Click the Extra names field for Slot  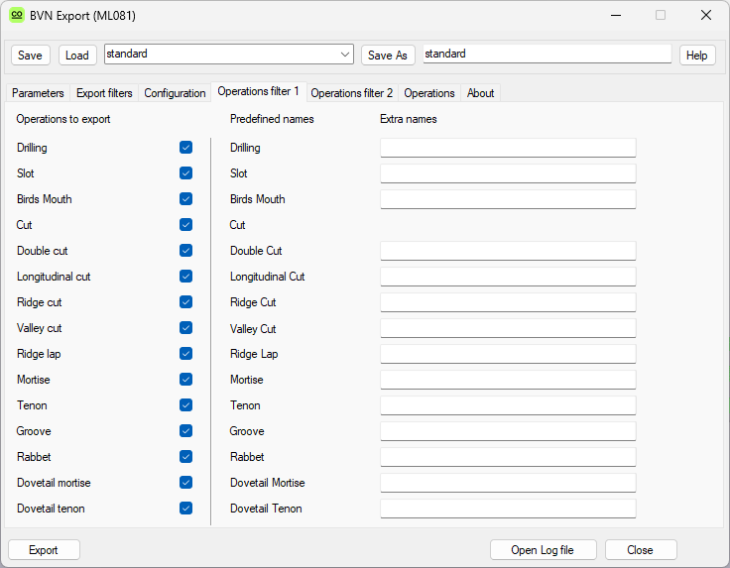[507, 174]
